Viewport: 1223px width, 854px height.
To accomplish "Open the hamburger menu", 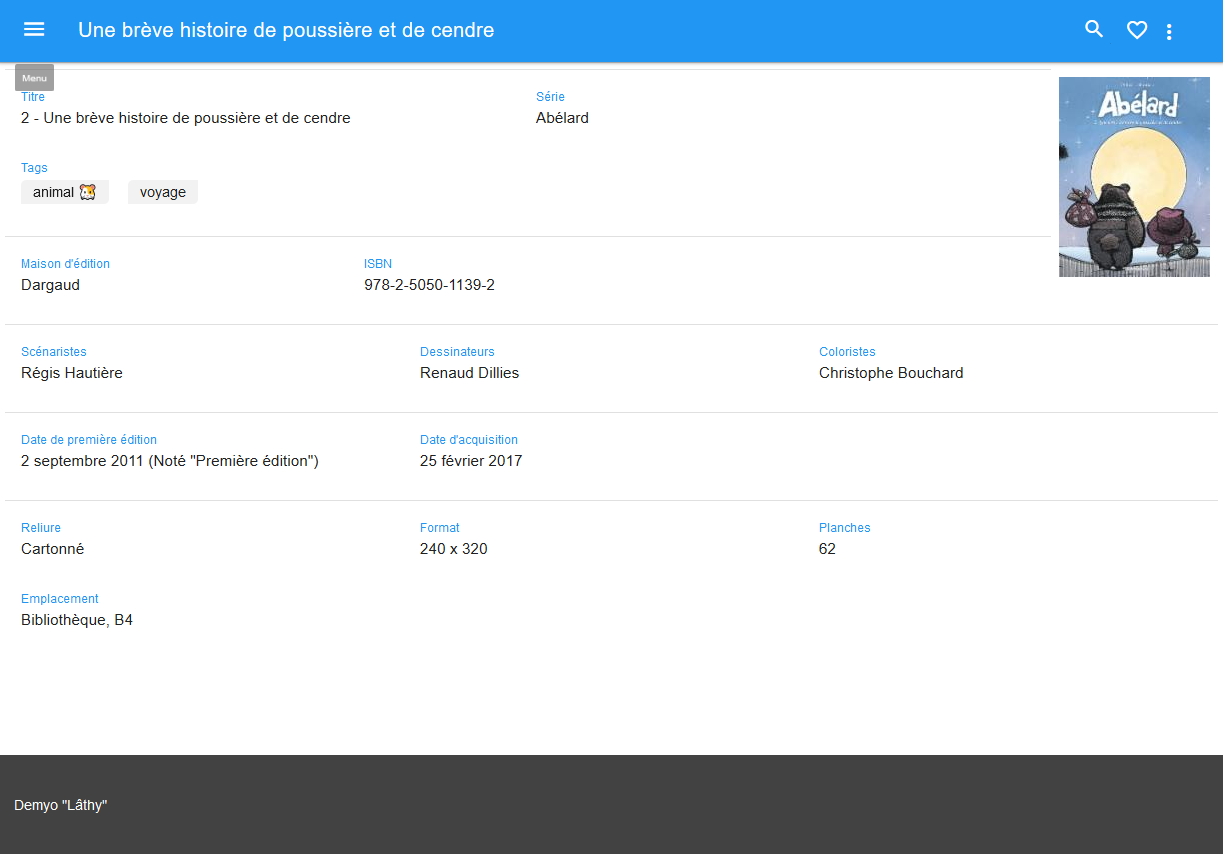I will coord(34,30).
